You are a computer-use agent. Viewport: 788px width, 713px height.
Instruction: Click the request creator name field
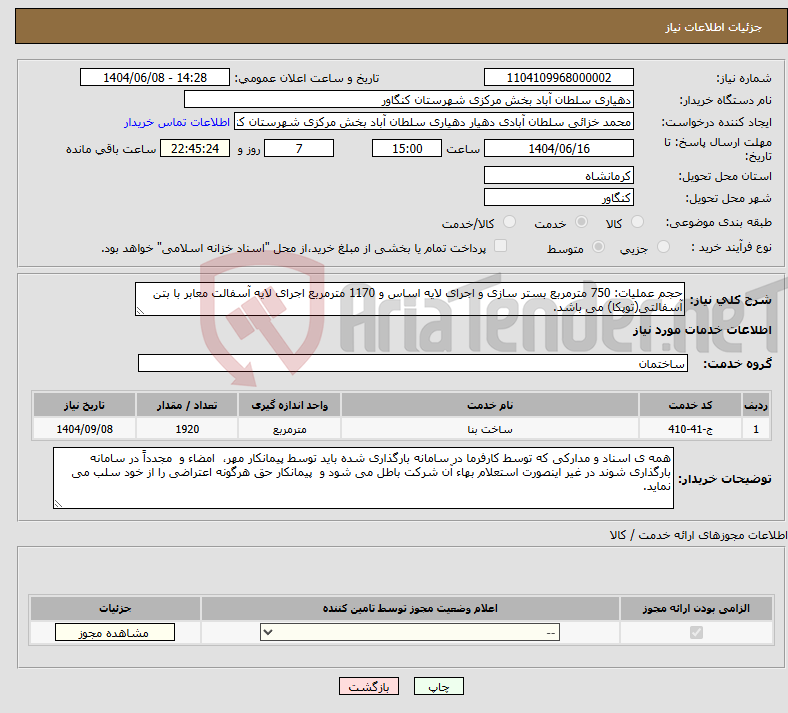[434, 122]
